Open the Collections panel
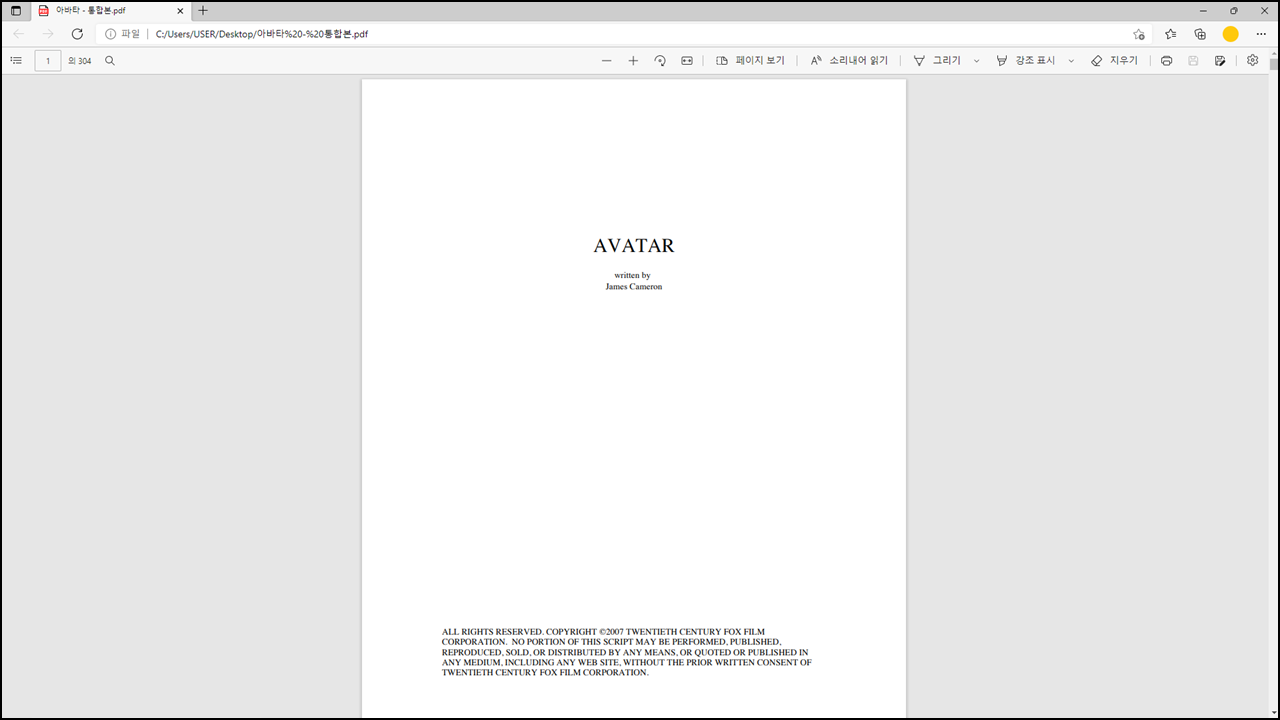Viewport: 1280px width, 720px height. [1200, 34]
